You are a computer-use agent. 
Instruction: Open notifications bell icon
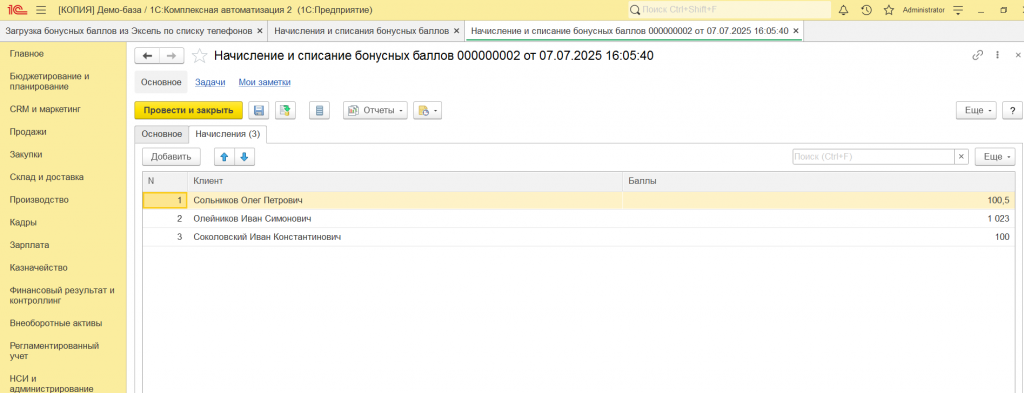click(x=843, y=10)
